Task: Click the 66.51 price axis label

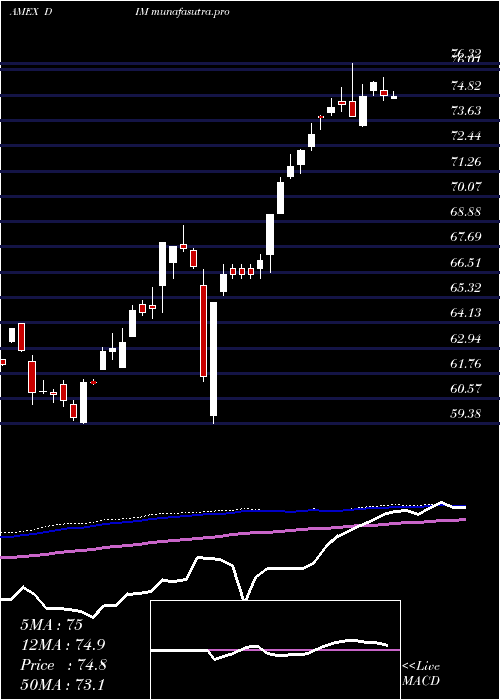Action: pyautogui.click(x=467, y=262)
